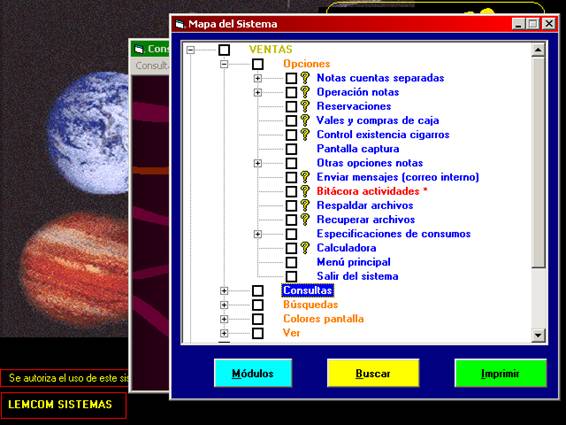
Task: Click the help icon next to Bitácora actividades
Action: tap(305, 191)
